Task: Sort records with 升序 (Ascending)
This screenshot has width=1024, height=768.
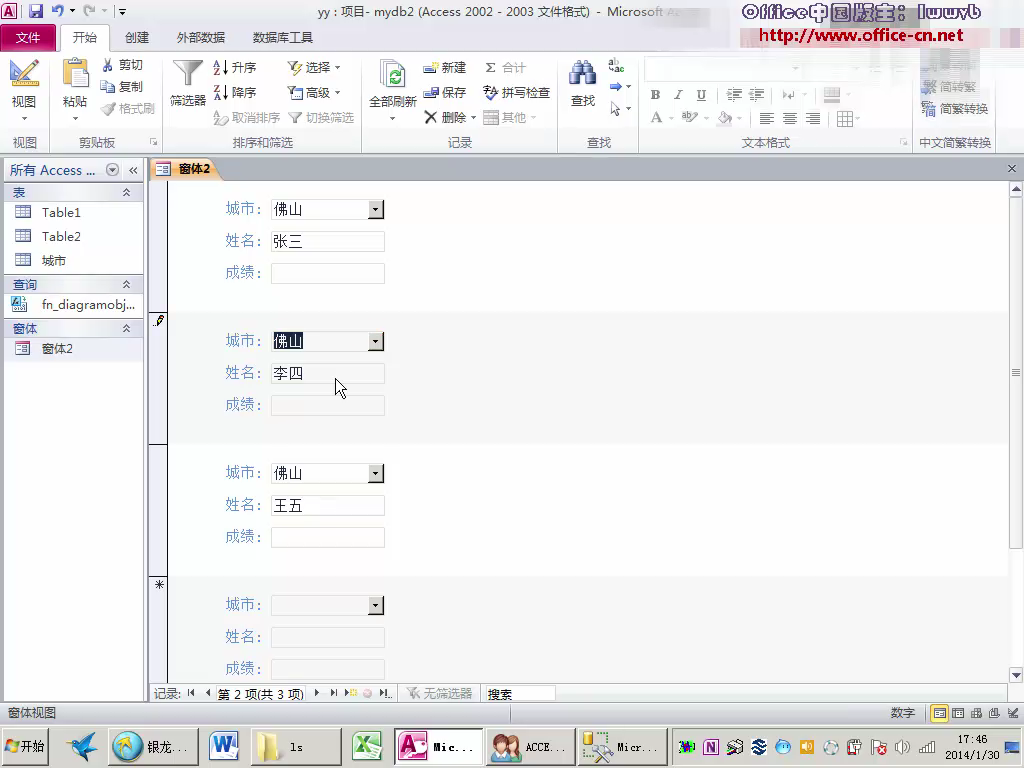Action: 234,67
